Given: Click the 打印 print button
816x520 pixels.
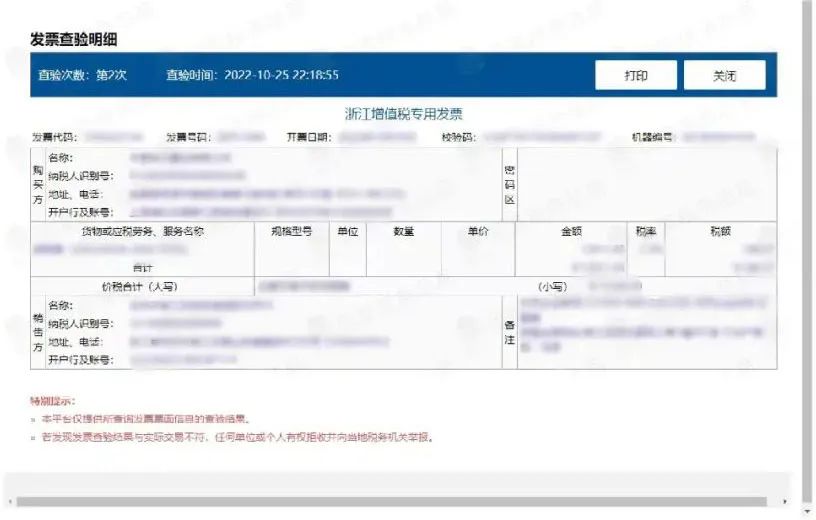Looking at the screenshot, I should [636, 75].
